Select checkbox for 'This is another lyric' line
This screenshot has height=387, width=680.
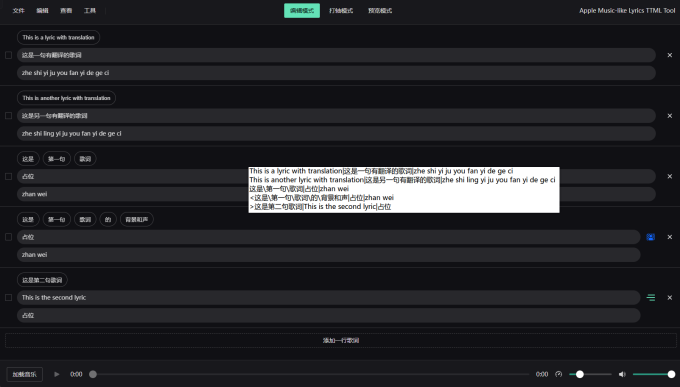click(8, 116)
